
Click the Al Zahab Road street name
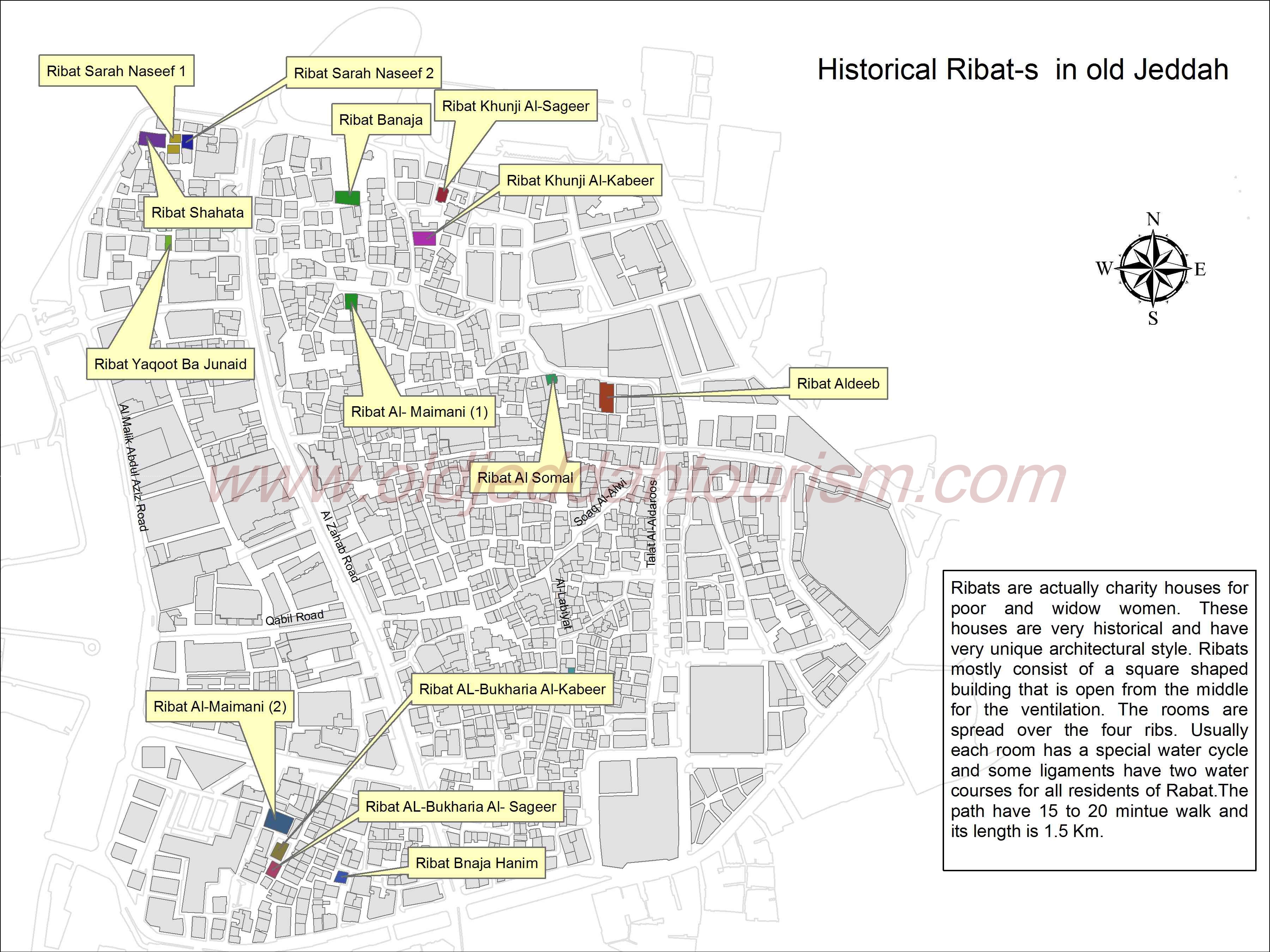tap(340, 546)
